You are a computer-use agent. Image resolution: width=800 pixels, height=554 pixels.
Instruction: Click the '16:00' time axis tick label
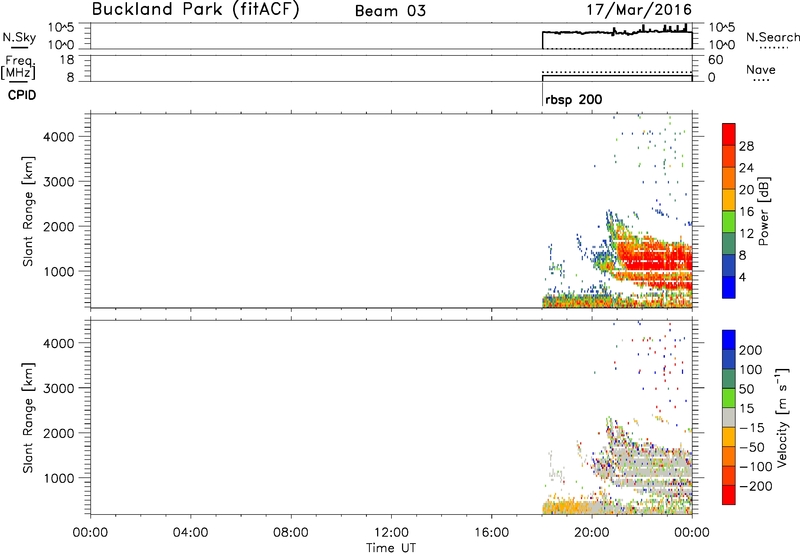click(491, 533)
